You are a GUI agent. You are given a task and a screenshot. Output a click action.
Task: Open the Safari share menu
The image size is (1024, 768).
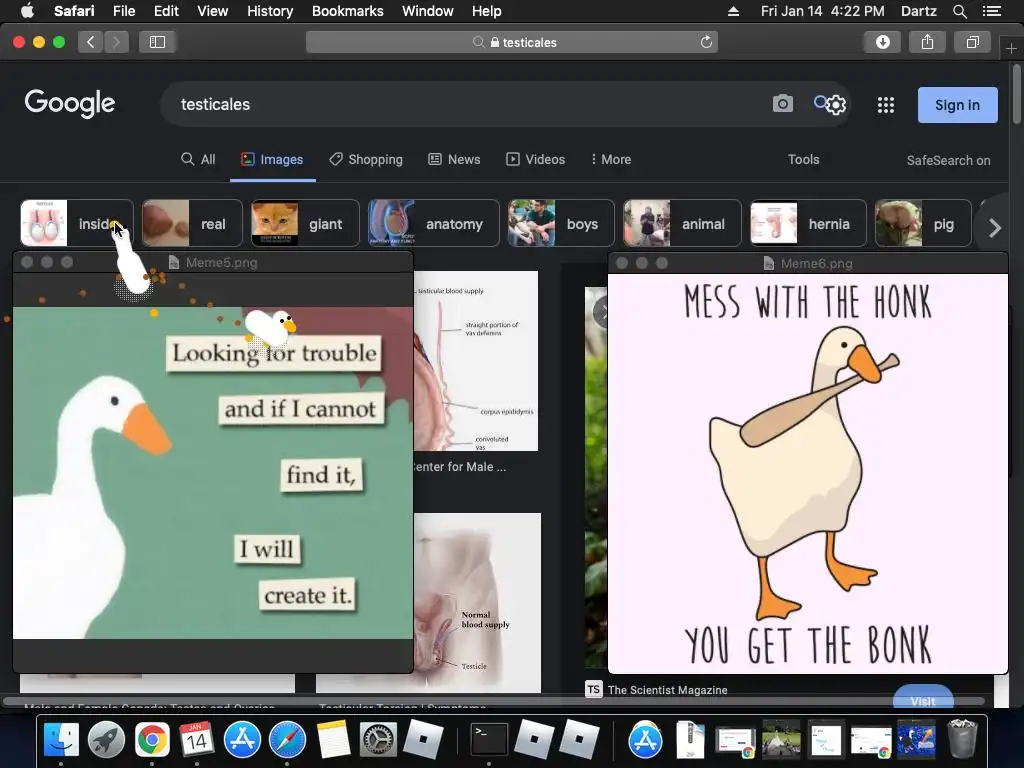pos(927,42)
